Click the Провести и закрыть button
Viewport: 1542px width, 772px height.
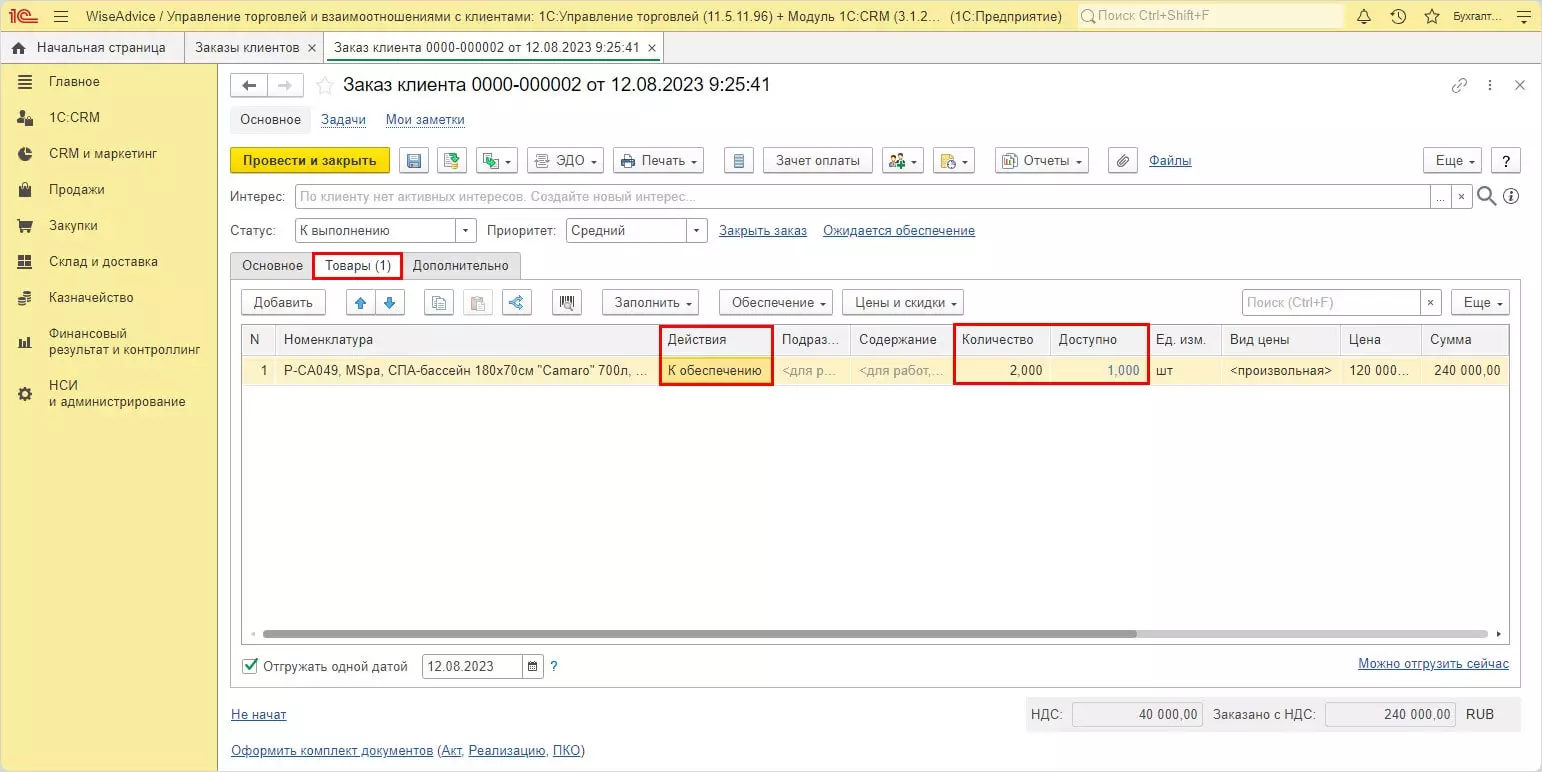(310, 160)
